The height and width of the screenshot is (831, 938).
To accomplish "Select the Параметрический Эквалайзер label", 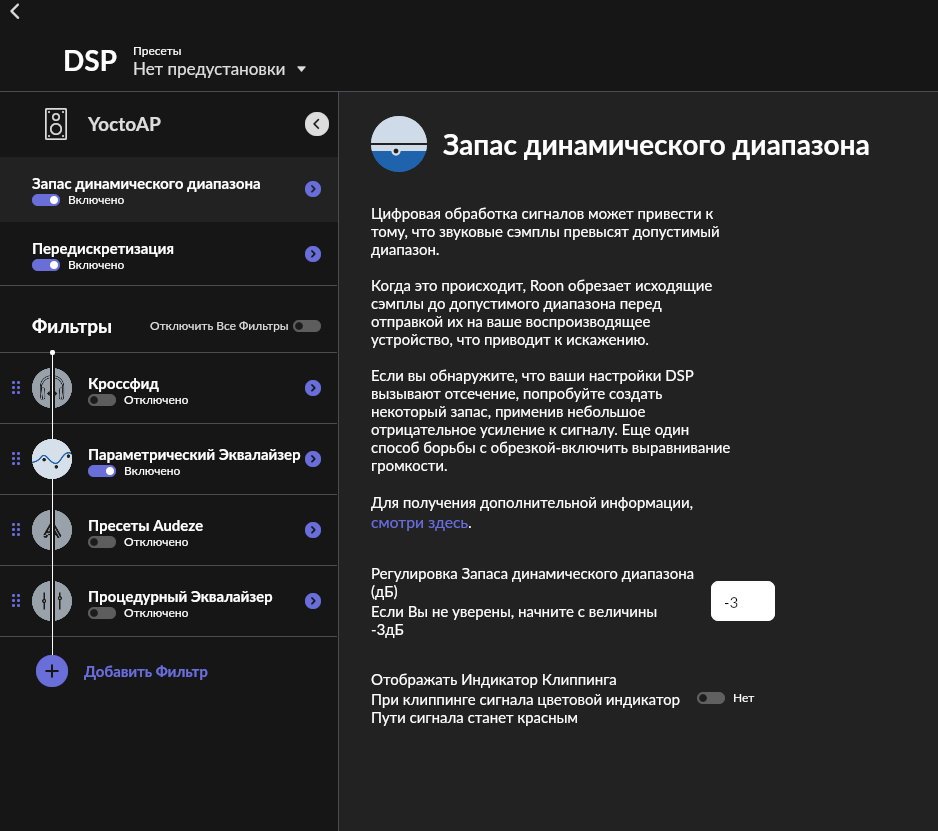I will pos(194,455).
